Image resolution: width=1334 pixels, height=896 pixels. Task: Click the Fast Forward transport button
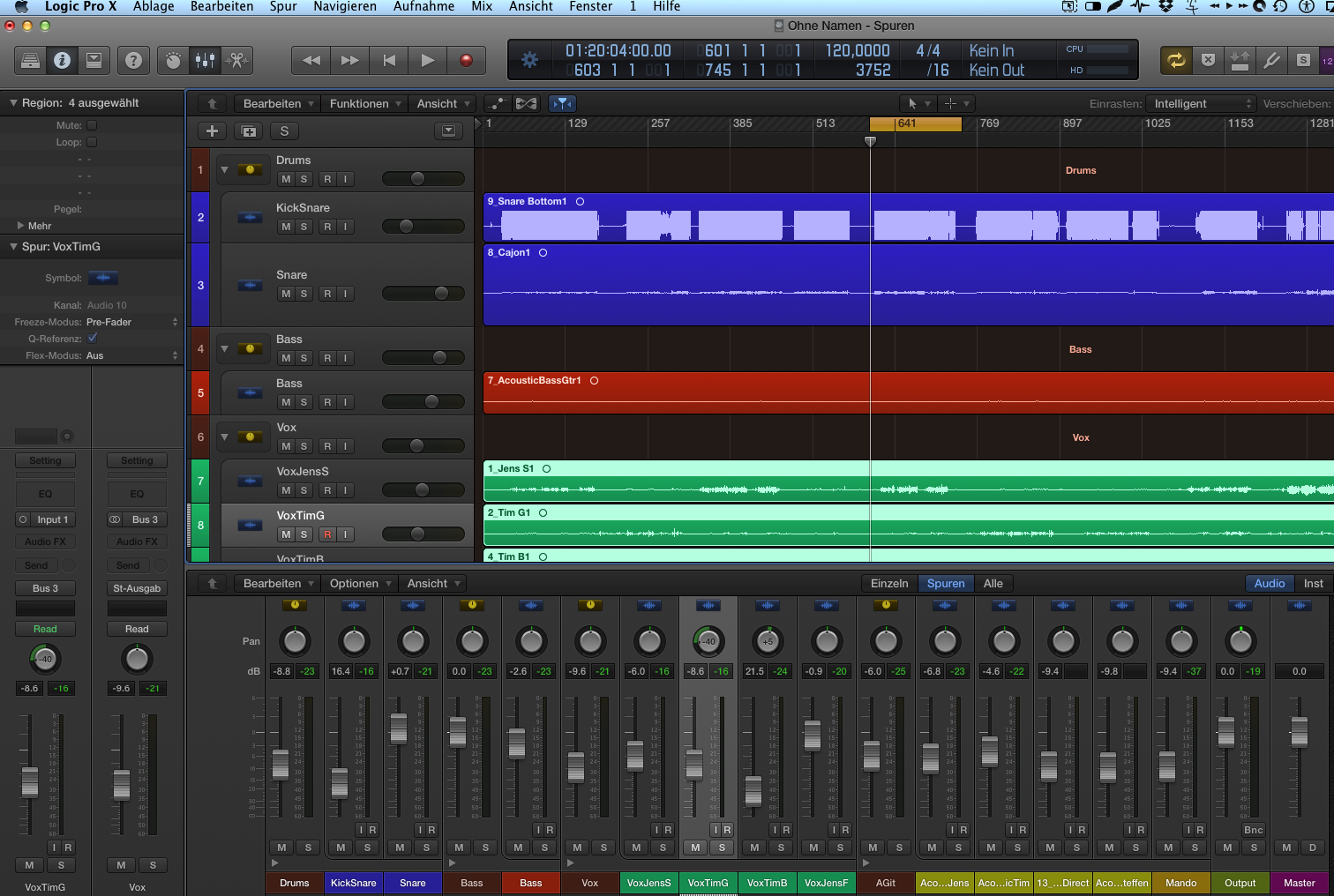(x=349, y=60)
